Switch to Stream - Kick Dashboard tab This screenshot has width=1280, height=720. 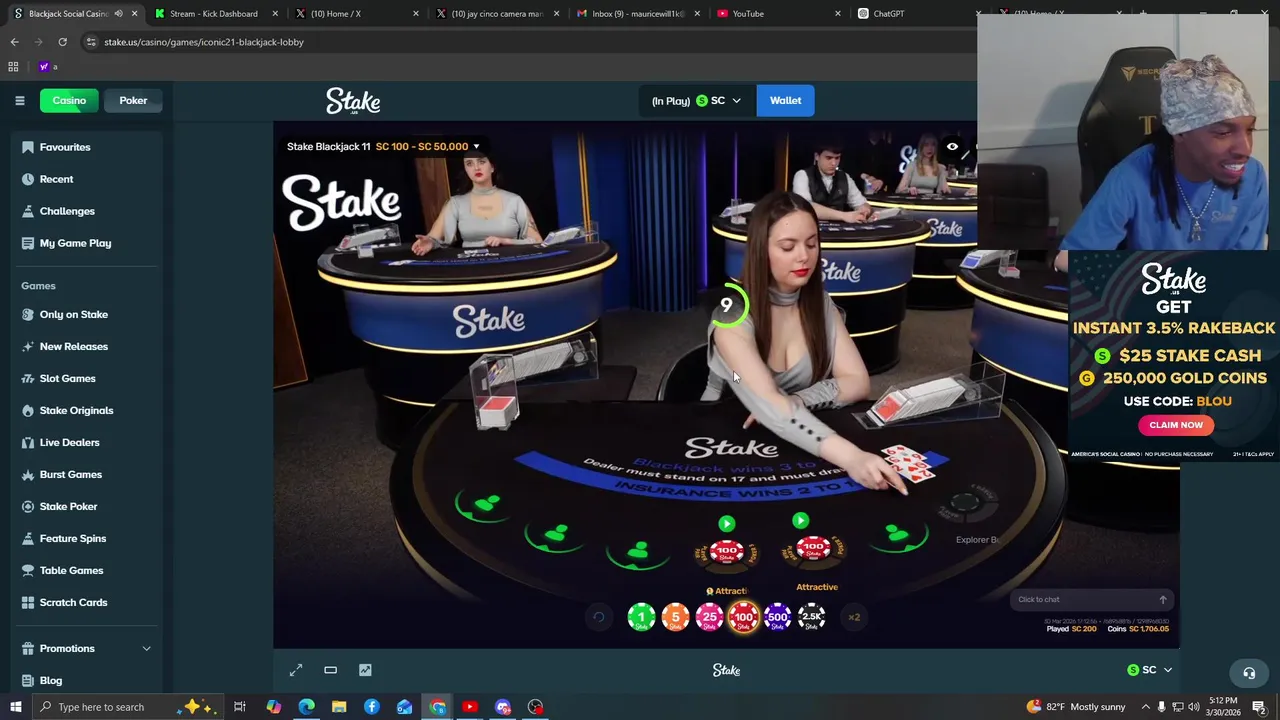pyautogui.click(x=213, y=14)
